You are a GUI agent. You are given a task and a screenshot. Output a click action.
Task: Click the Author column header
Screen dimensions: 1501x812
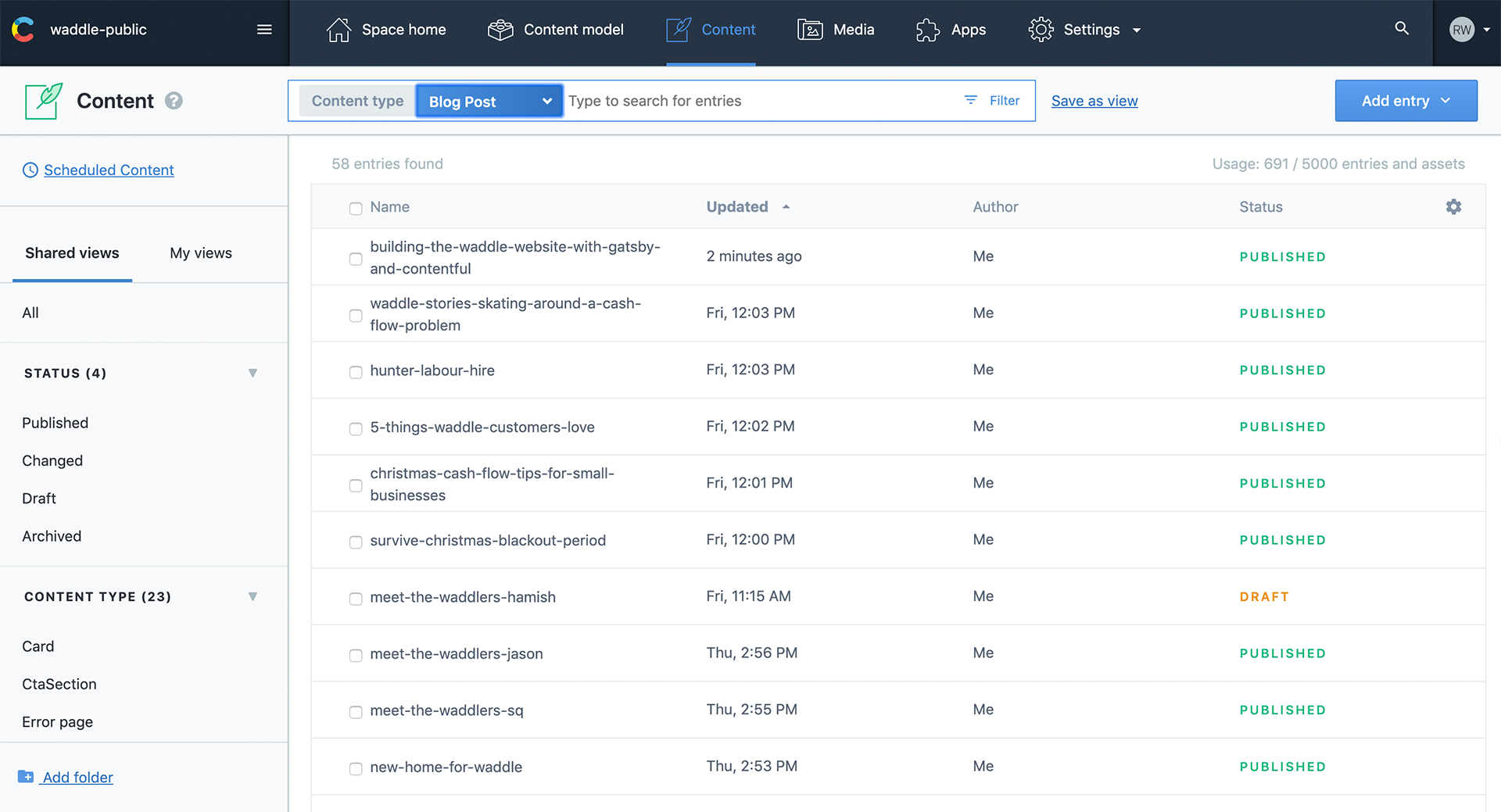[995, 207]
